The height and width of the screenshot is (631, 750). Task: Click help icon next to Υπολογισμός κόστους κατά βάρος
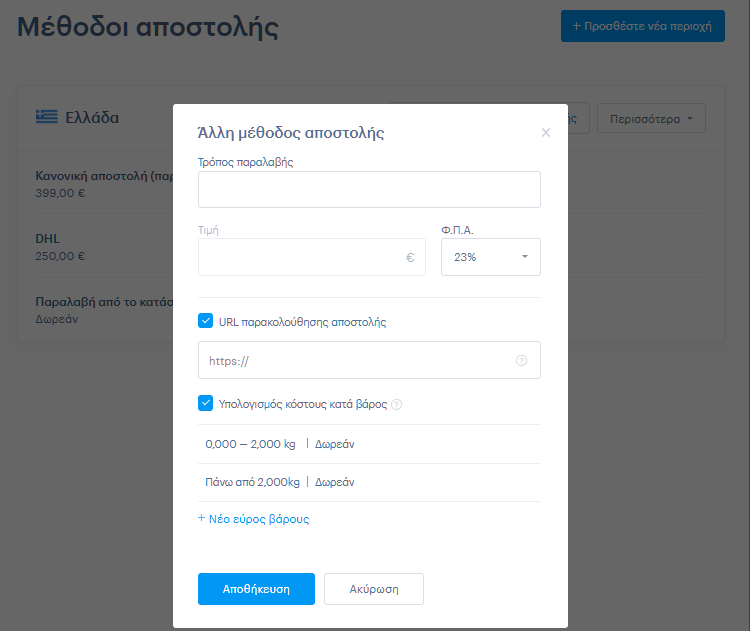397,405
